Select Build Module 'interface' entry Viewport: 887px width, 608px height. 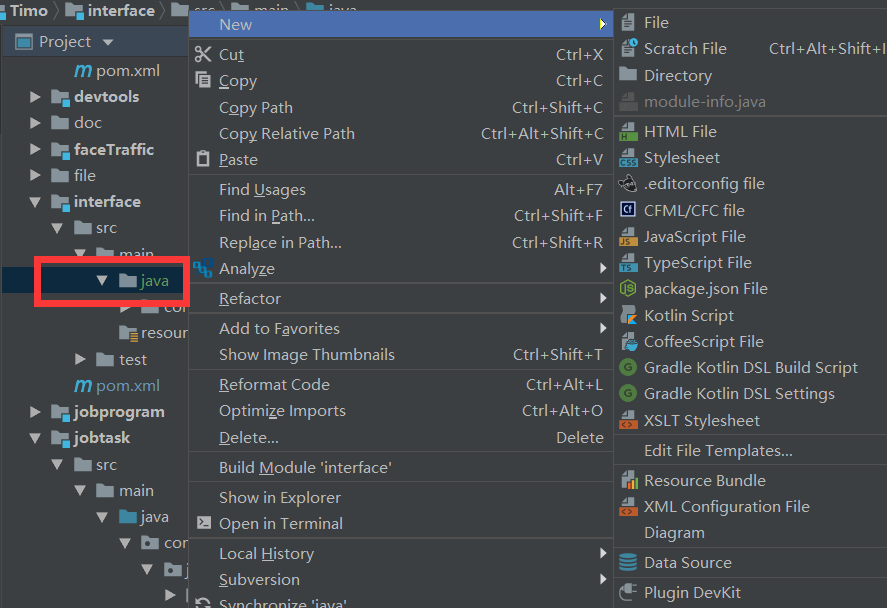401,467
